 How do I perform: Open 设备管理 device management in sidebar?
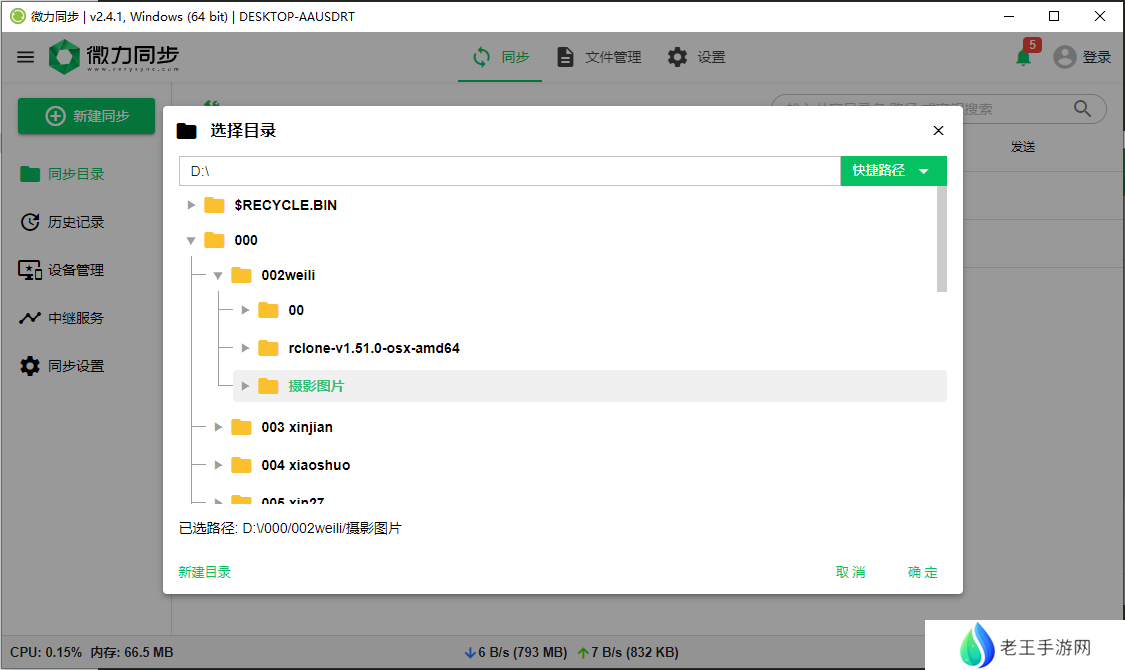click(76, 270)
